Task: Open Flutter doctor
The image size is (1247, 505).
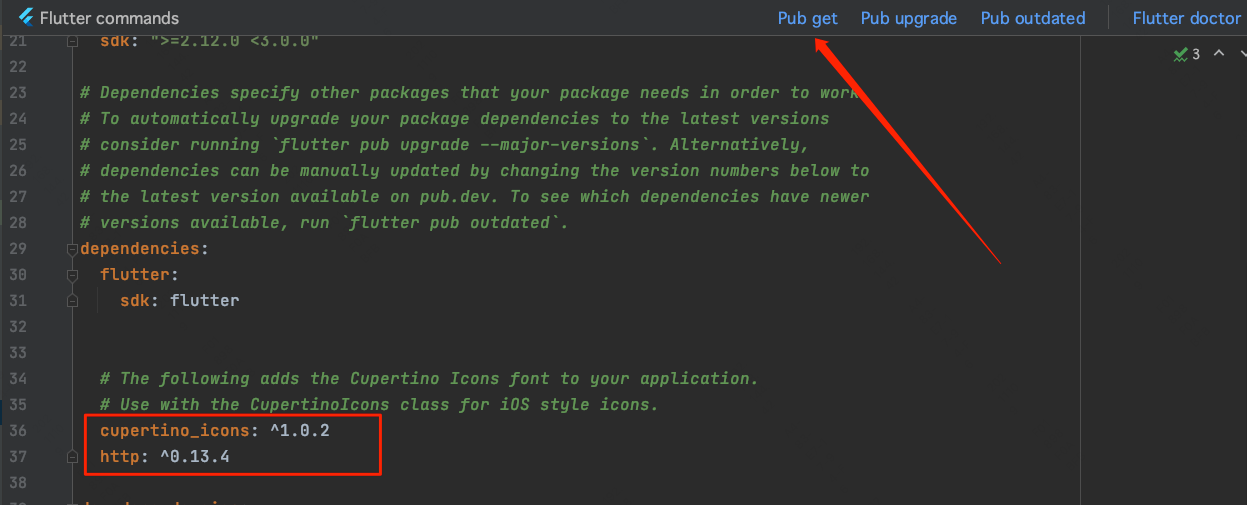Action: [1186, 18]
